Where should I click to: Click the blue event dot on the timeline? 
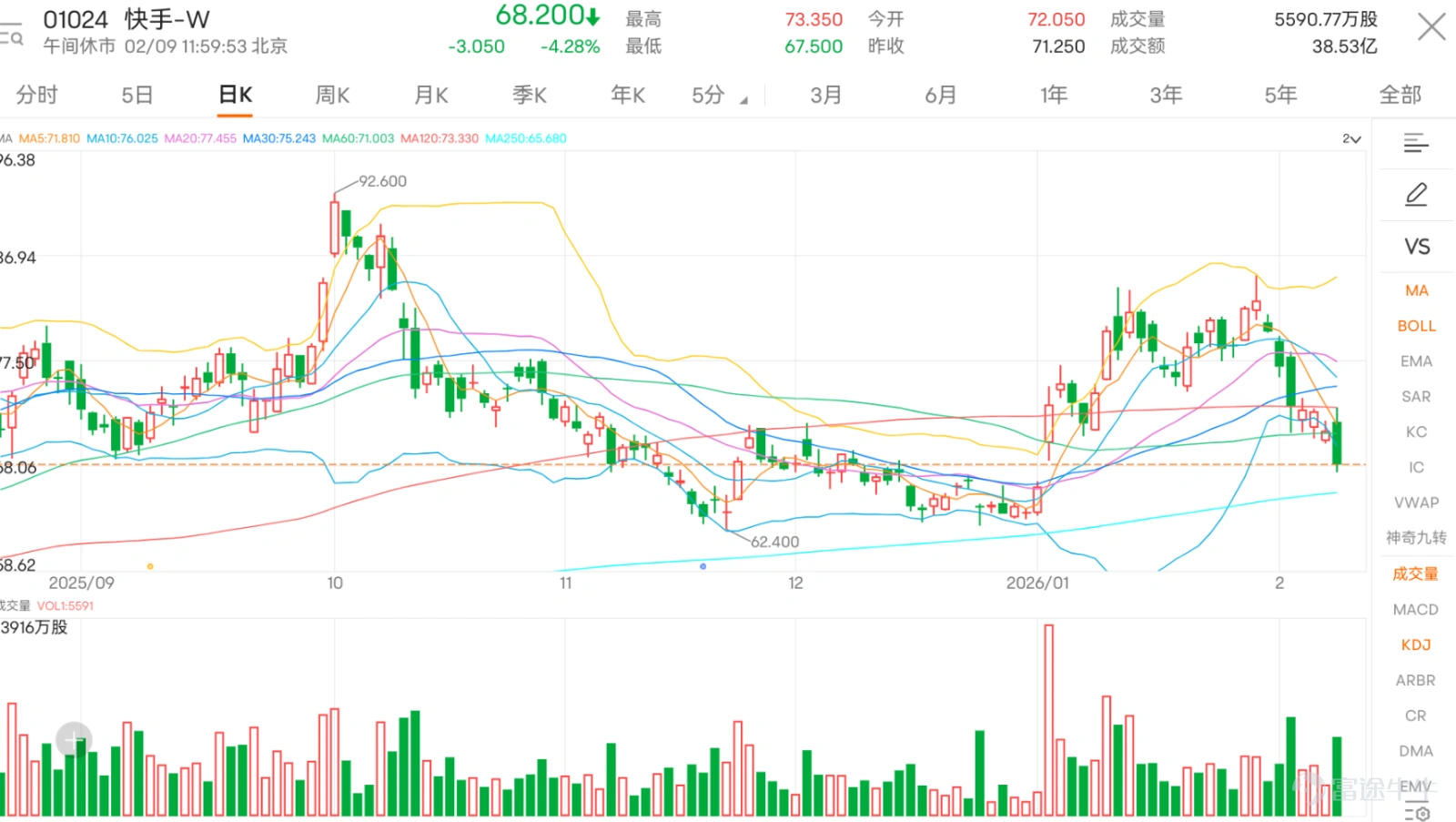click(x=703, y=566)
